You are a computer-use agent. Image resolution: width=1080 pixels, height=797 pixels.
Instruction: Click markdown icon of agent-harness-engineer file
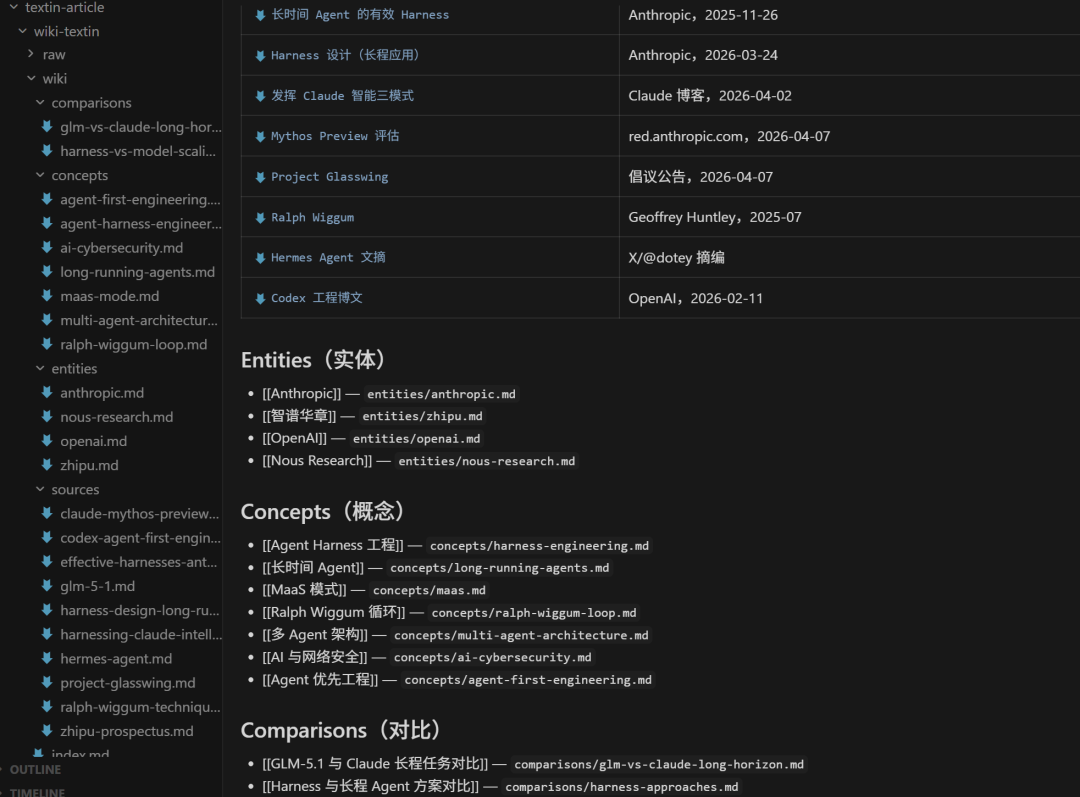click(47, 223)
